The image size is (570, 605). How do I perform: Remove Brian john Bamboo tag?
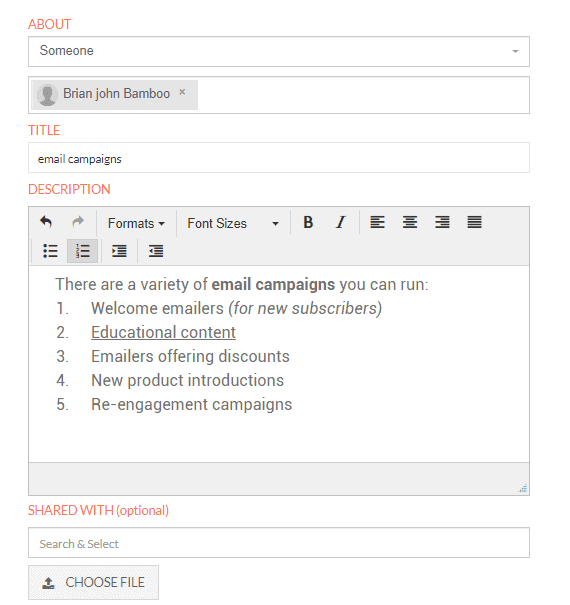pyautogui.click(x=182, y=92)
